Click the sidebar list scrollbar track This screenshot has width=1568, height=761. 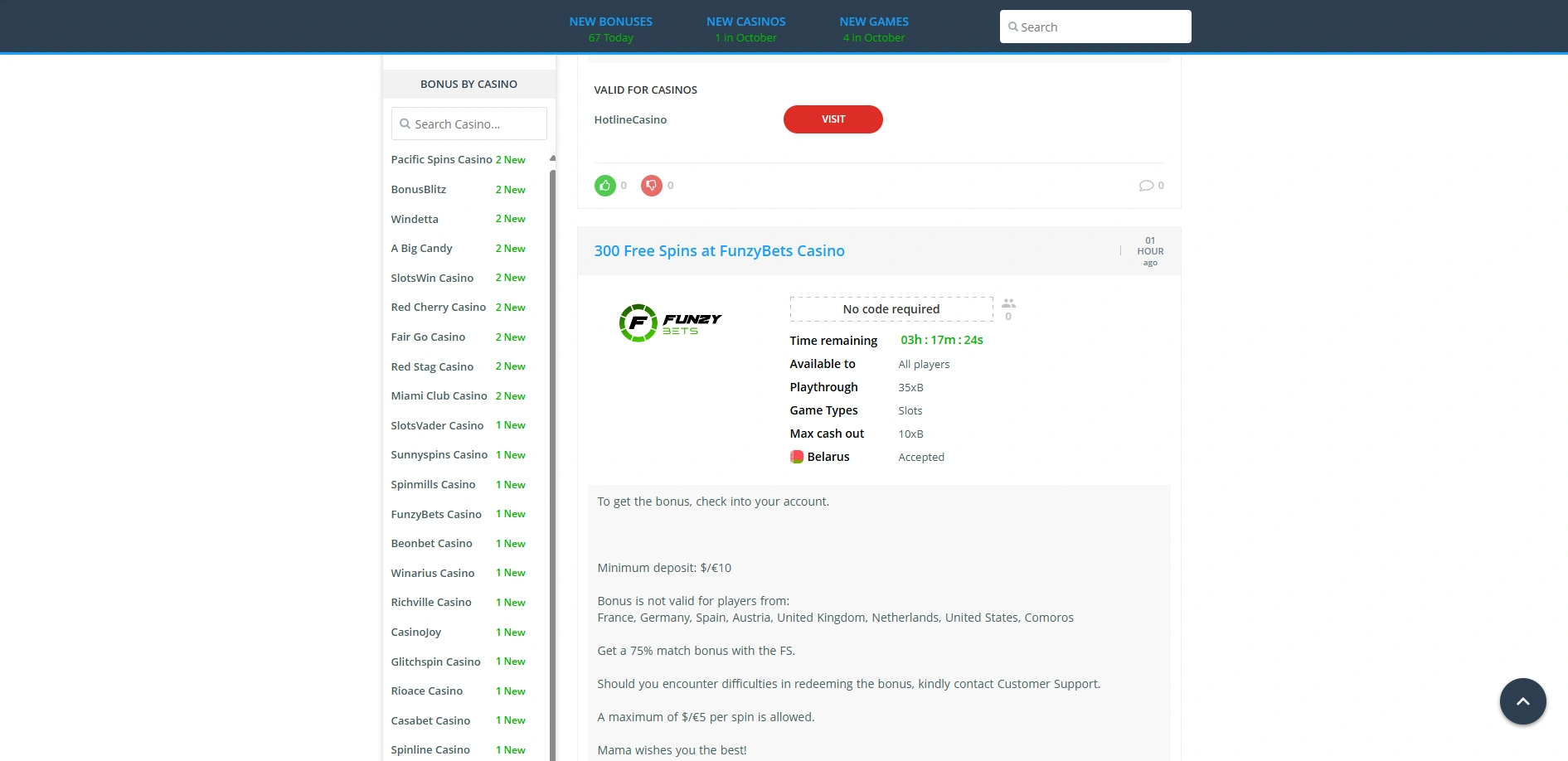click(x=552, y=464)
